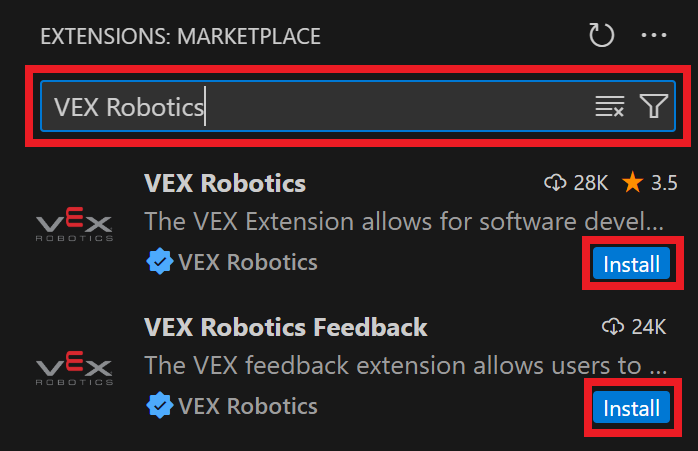698x451 pixels.
Task: Click the 28K download count icon
Action: coord(555,183)
